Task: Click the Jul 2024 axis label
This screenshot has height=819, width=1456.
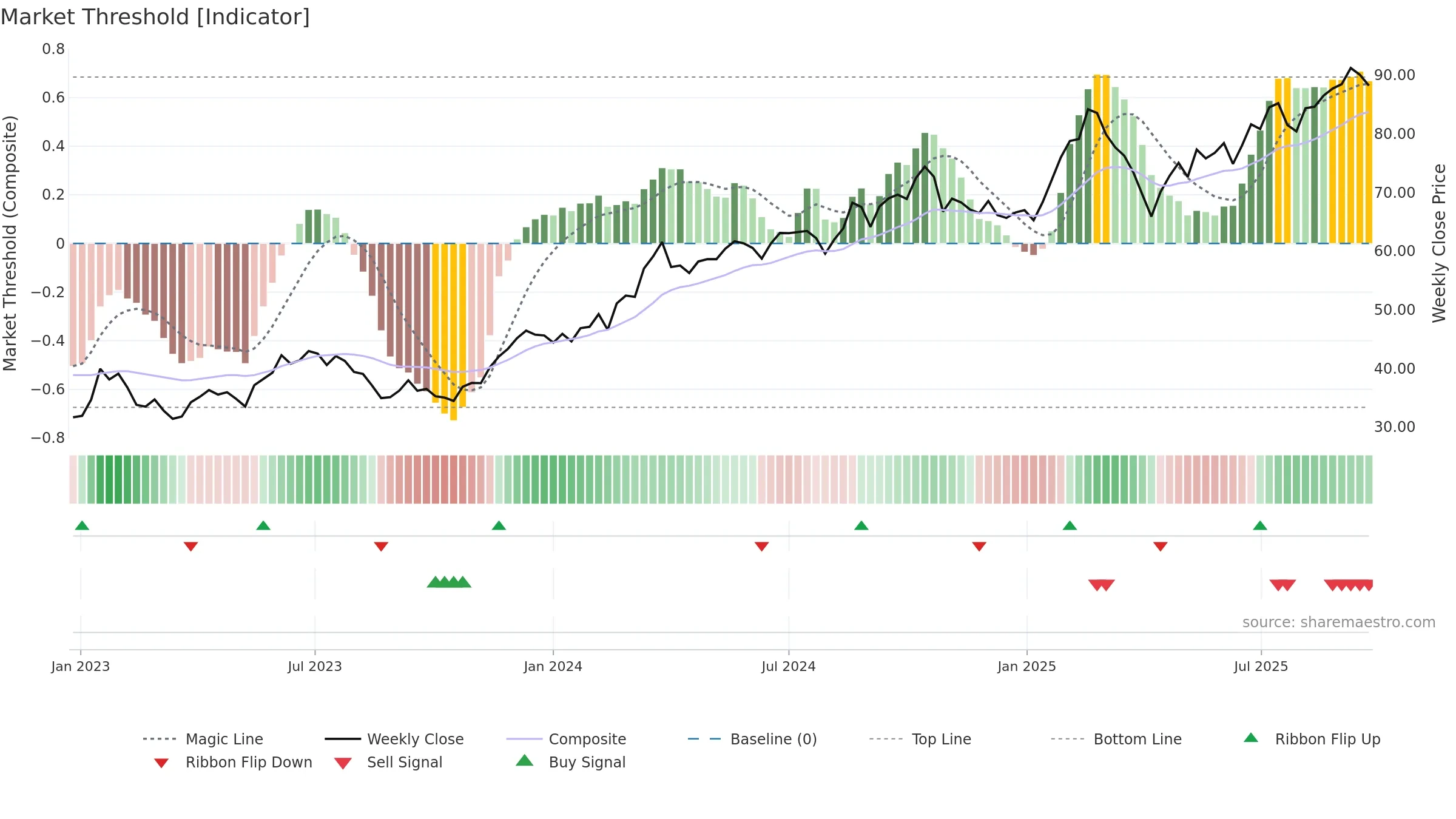Action: point(789,666)
